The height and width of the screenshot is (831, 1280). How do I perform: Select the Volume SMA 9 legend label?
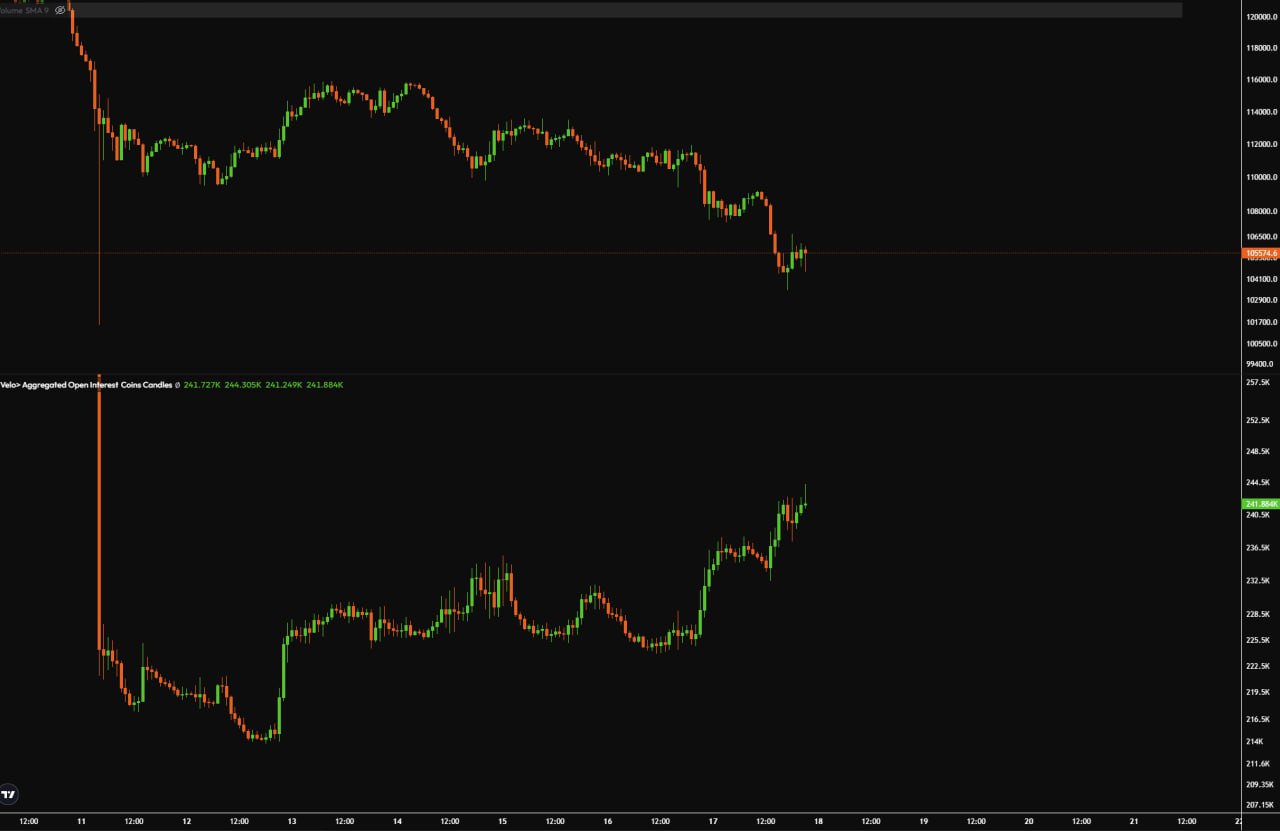pyautogui.click(x=25, y=10)
